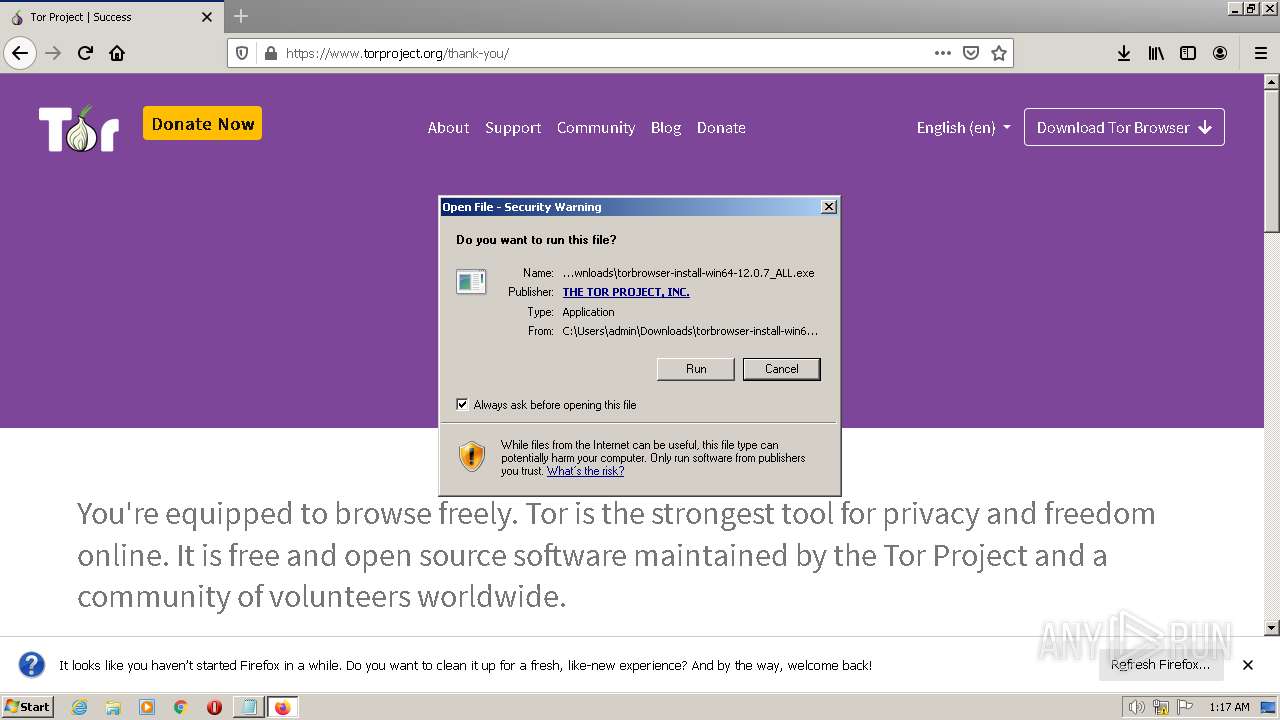Click the volume speaker tray icon
This screenshot has height=720, width=1280.
(1136, 707)
